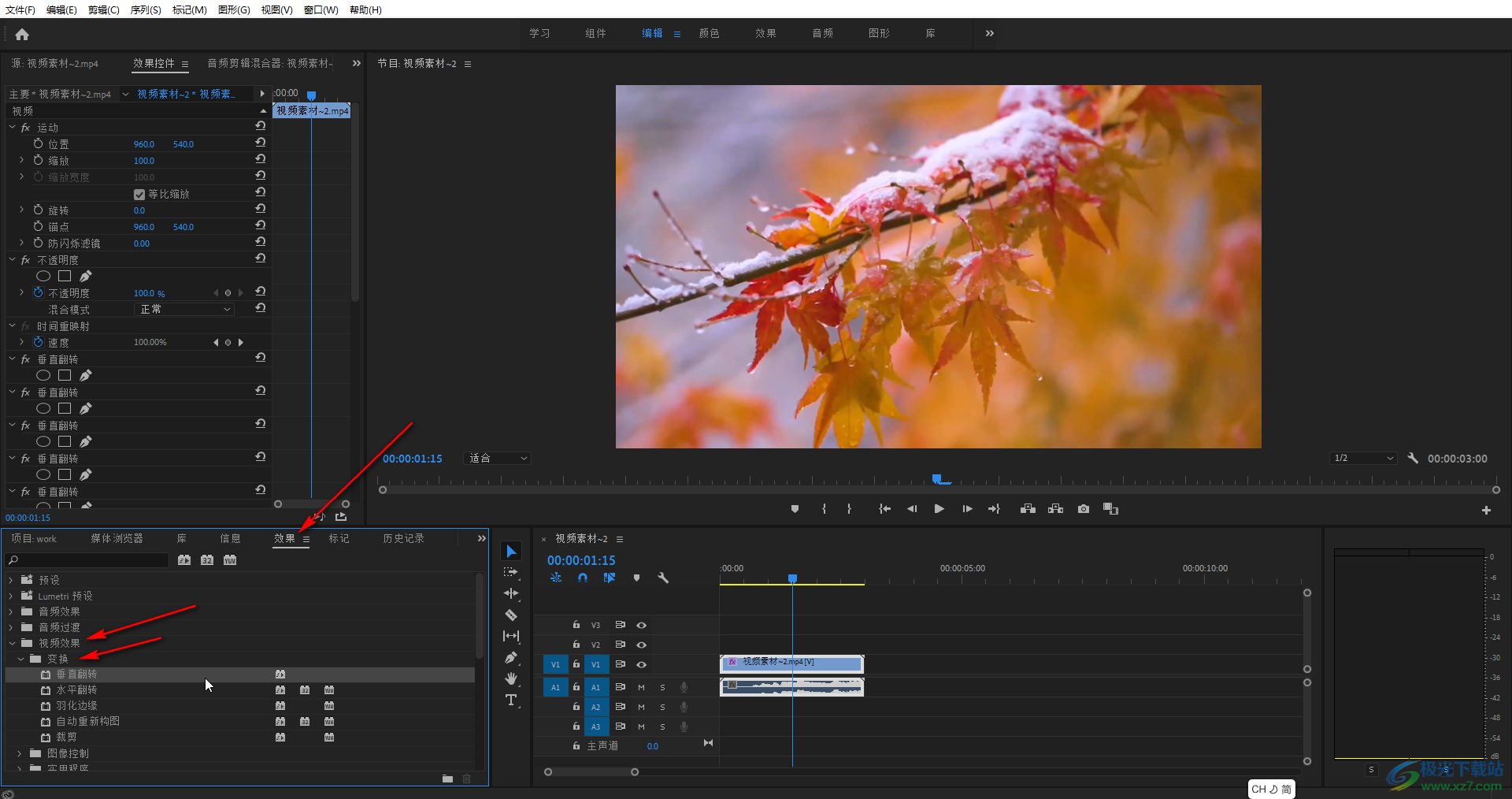Open the History panel tab
The width and height of the screenshot is (1512, 799).
pos(404,538)
